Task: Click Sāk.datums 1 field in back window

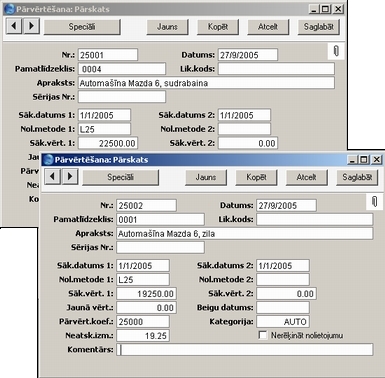Action: pos(105,115)
